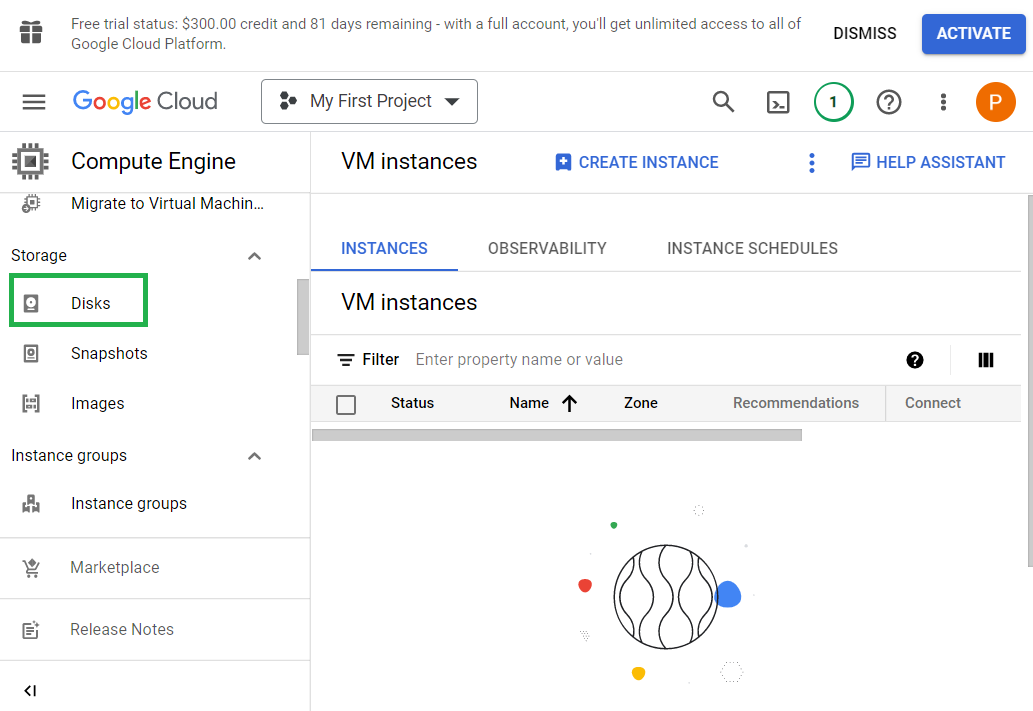
Task: Click the Zone column header
Action: pyautogui.click(x=640, y=403)
